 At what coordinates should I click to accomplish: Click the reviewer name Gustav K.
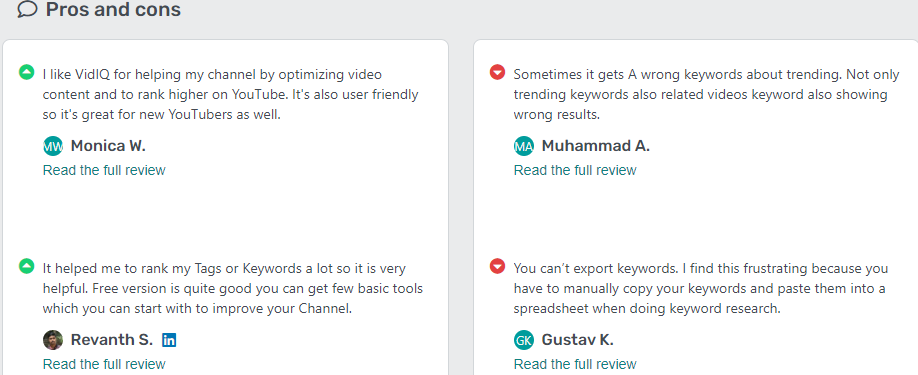click(x=577, y=340)
